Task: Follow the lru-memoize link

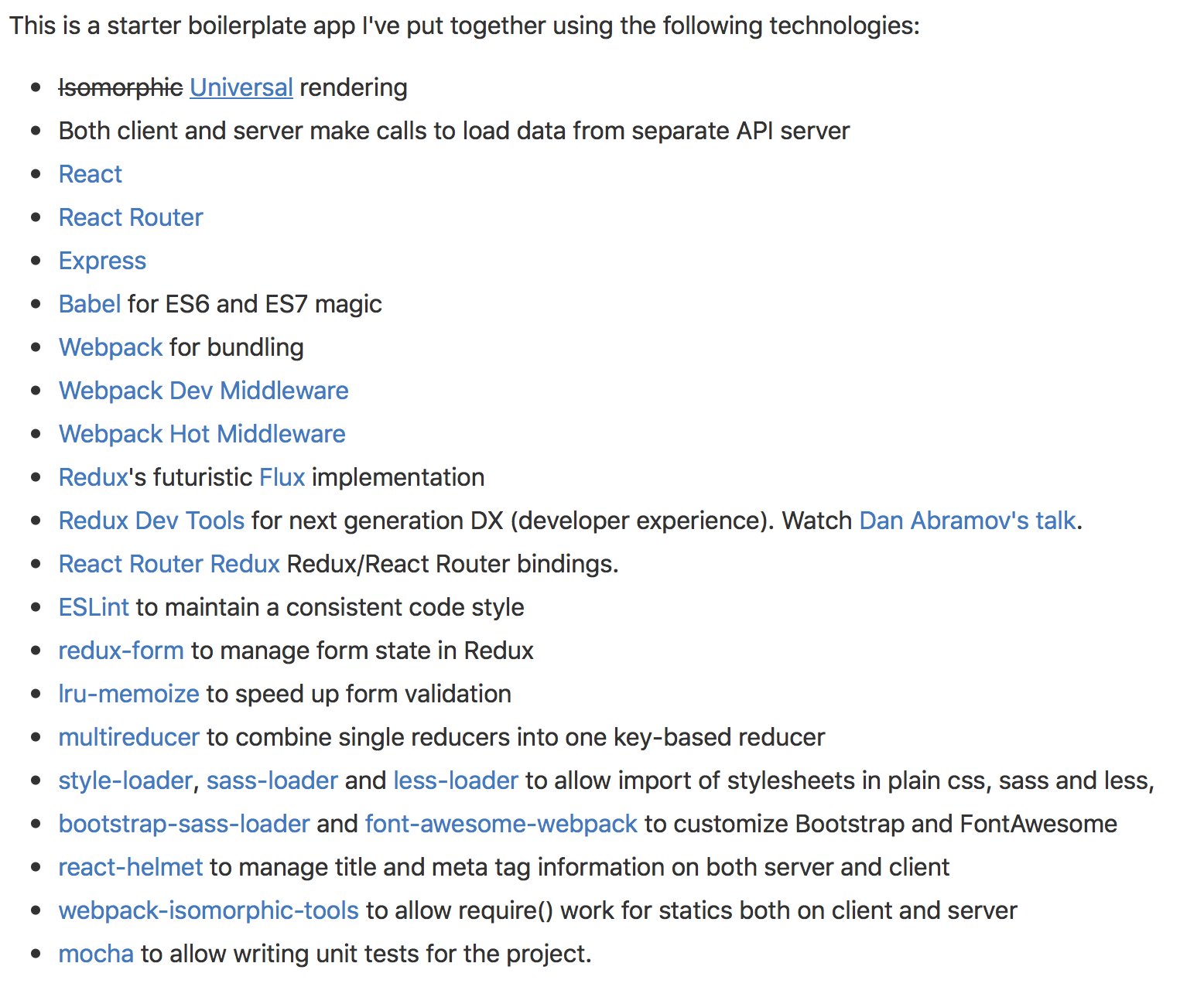Action: coord(129,694)
